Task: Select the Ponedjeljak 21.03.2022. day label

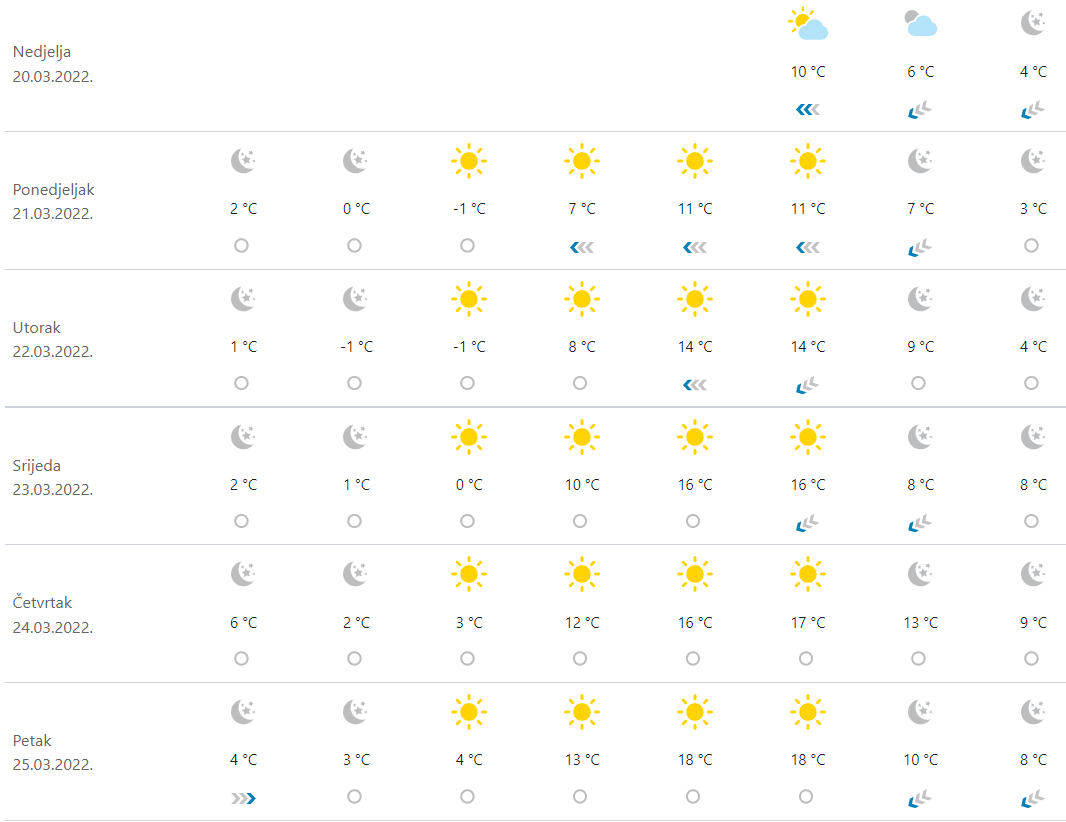Action: tap(54, 201)
